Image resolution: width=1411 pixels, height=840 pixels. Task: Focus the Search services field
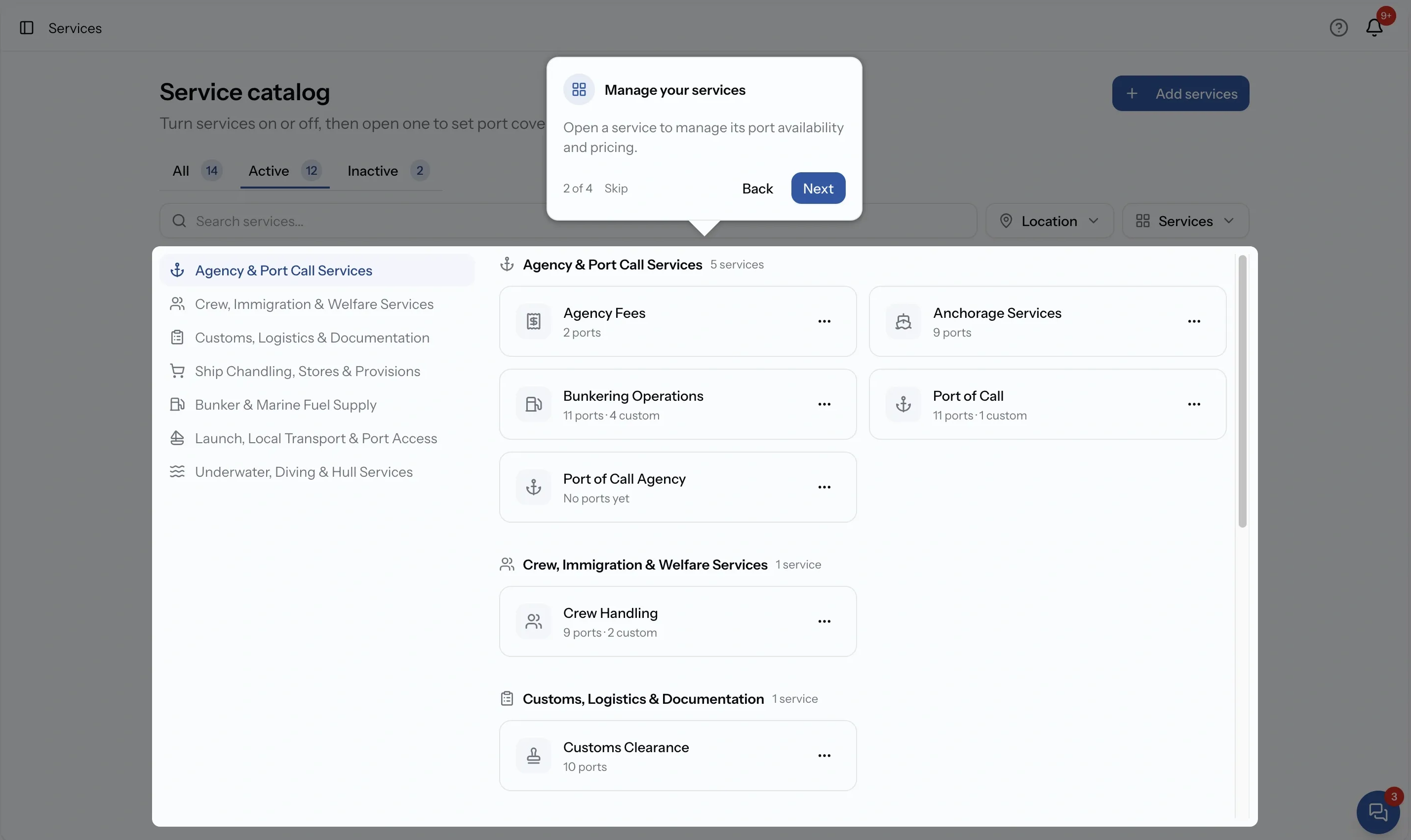568,221
